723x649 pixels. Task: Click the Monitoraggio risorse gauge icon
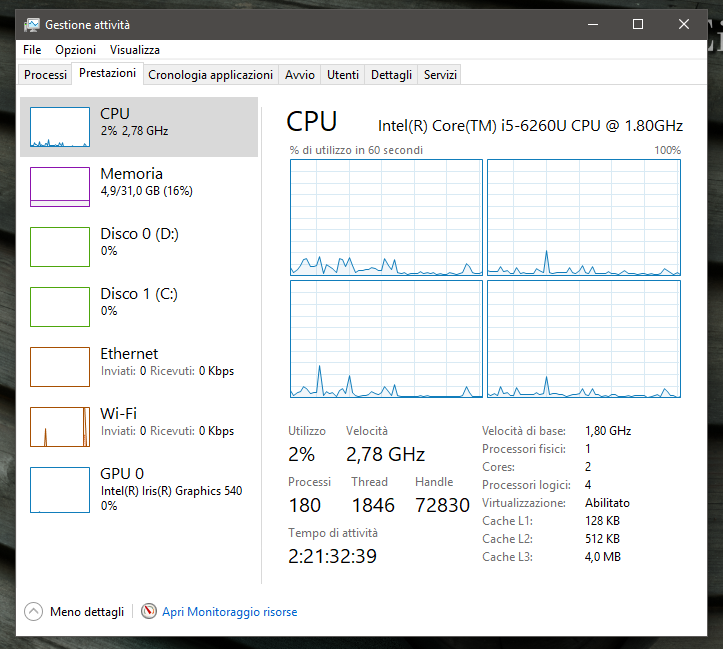coord(148,612)
